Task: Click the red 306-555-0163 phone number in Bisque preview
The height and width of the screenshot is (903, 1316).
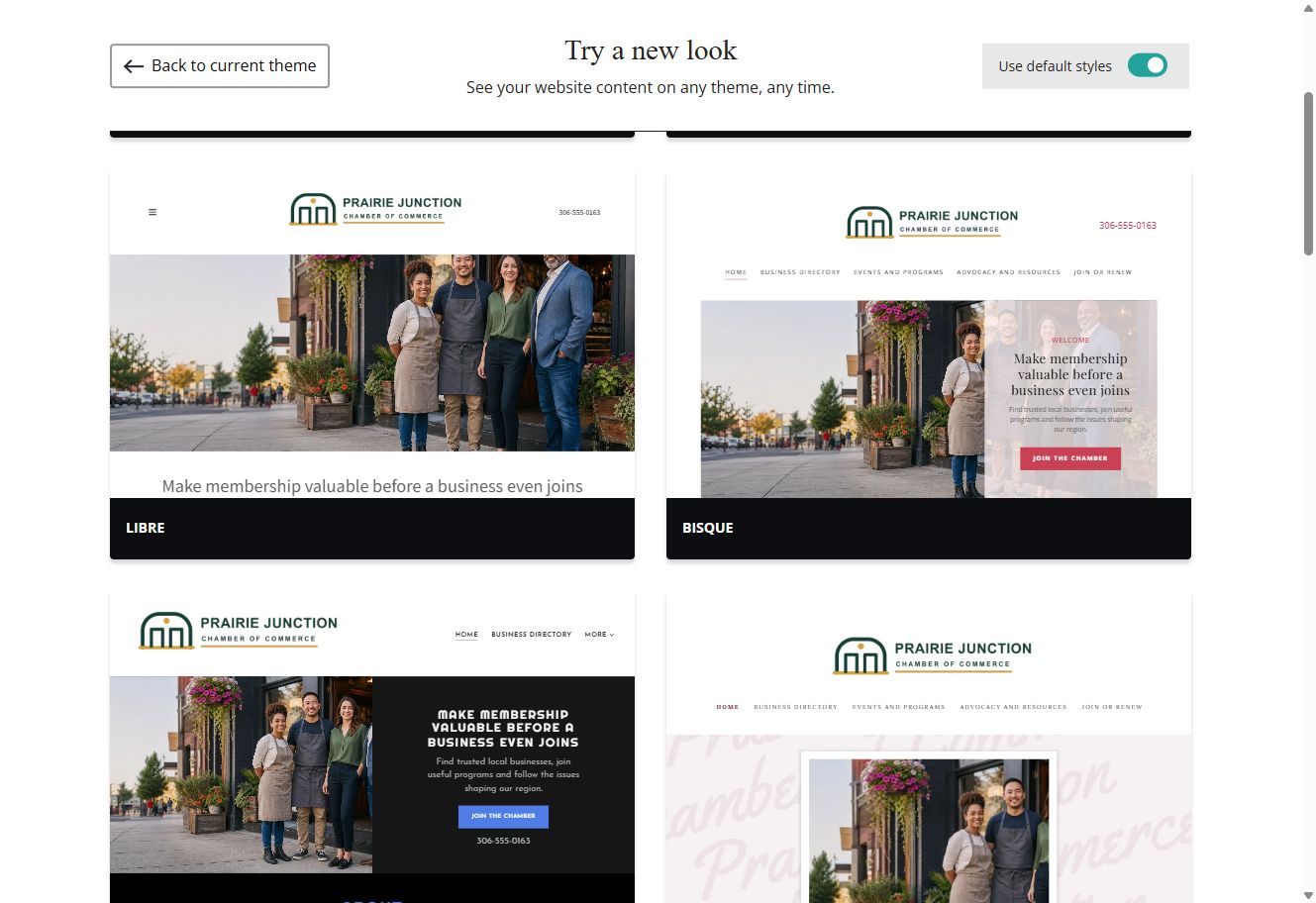Action: [1128, 226]
